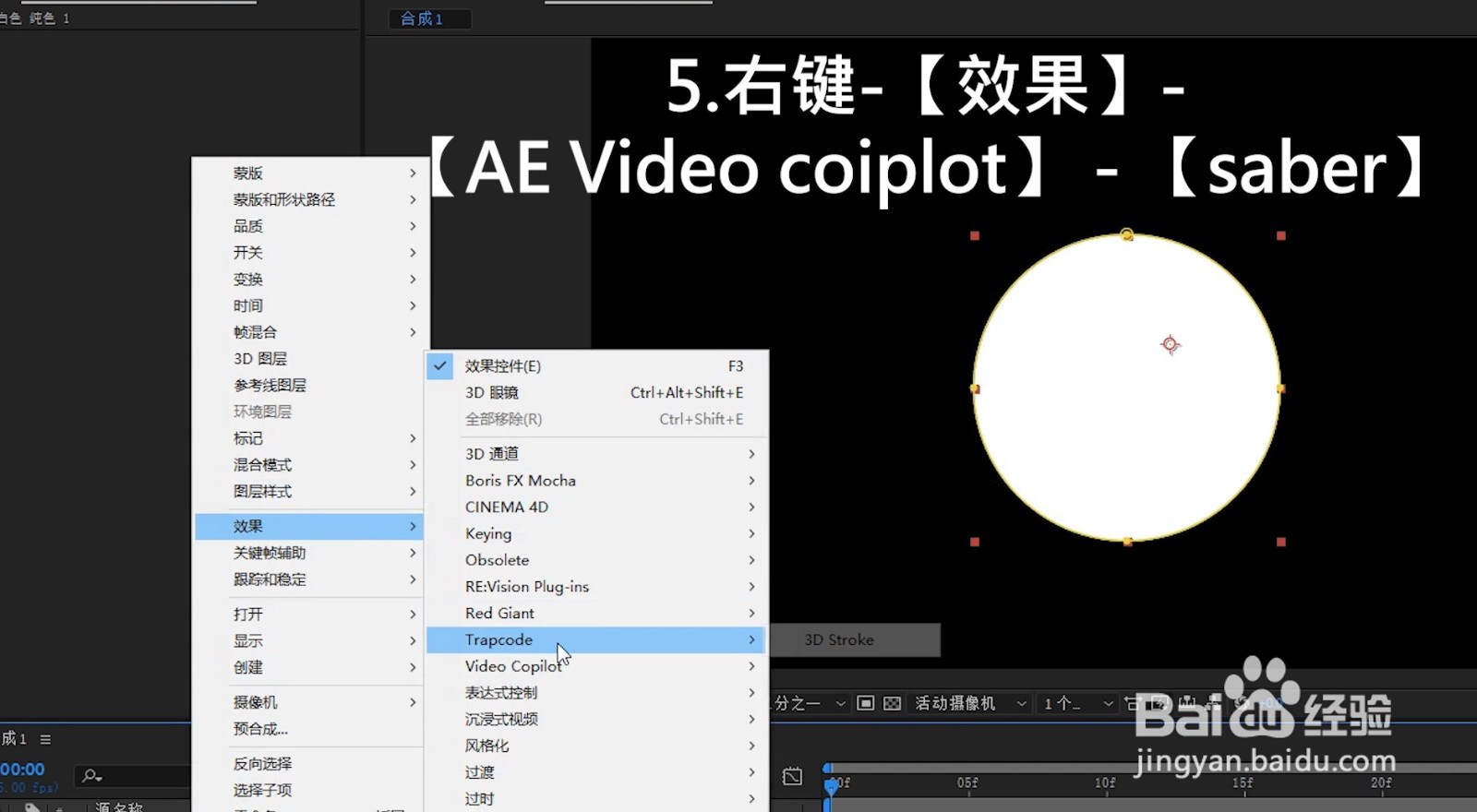
Task: Choose 选择子项 from context menu
Action: coord(309,791)
